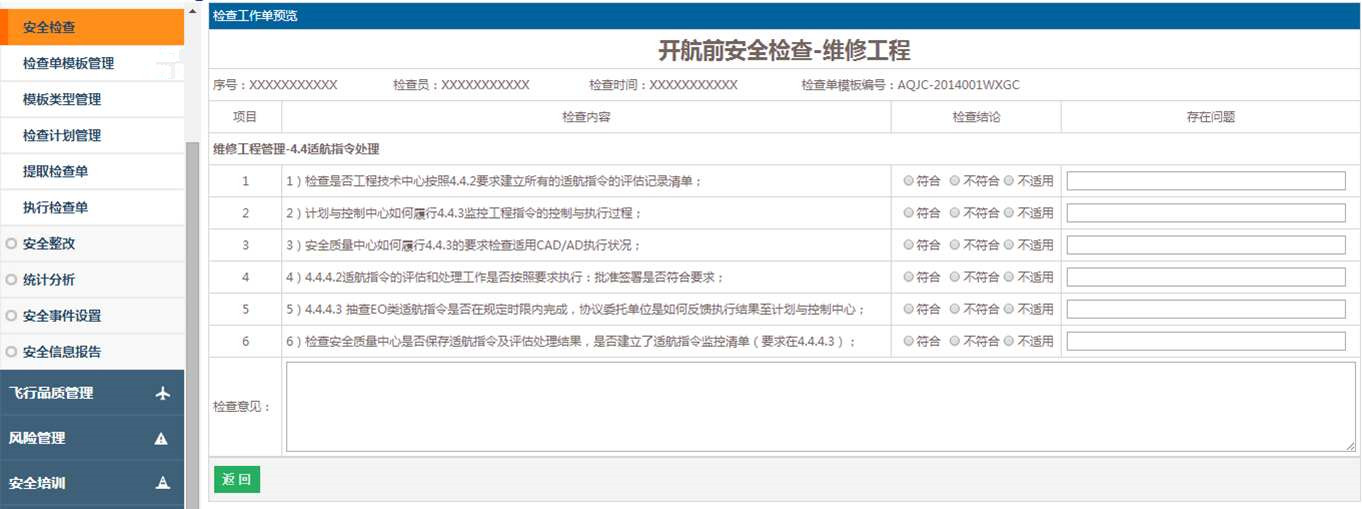Screen dimensions: 1362x509
Task: Click the 检查内容 column header
Action: click(586, 117)
